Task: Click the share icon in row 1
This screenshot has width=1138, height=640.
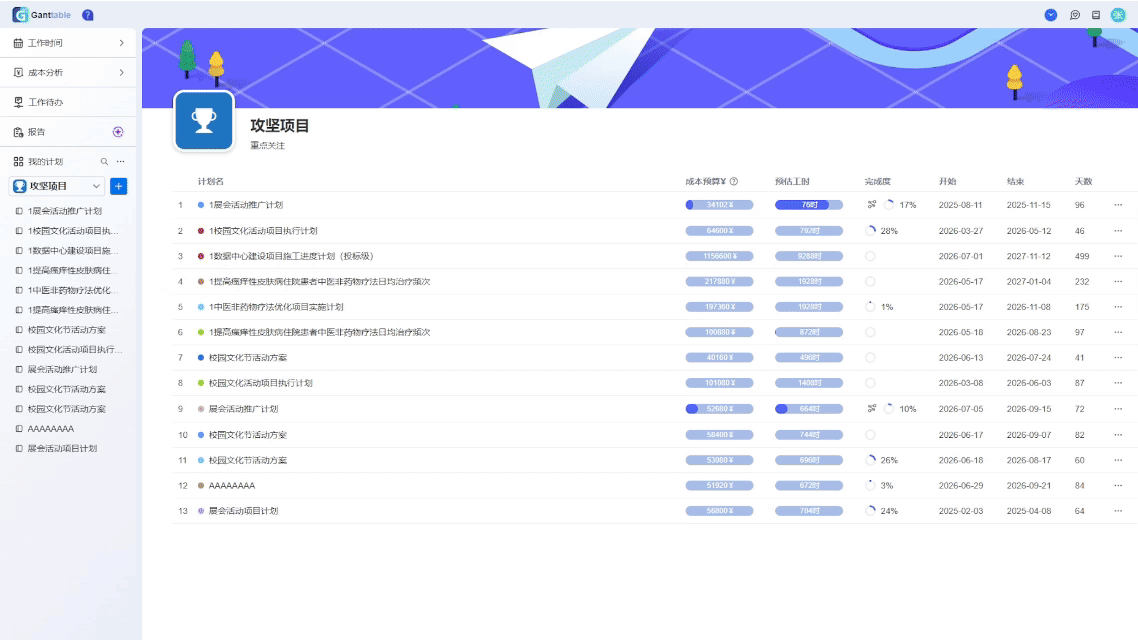Action: point(872,205)
